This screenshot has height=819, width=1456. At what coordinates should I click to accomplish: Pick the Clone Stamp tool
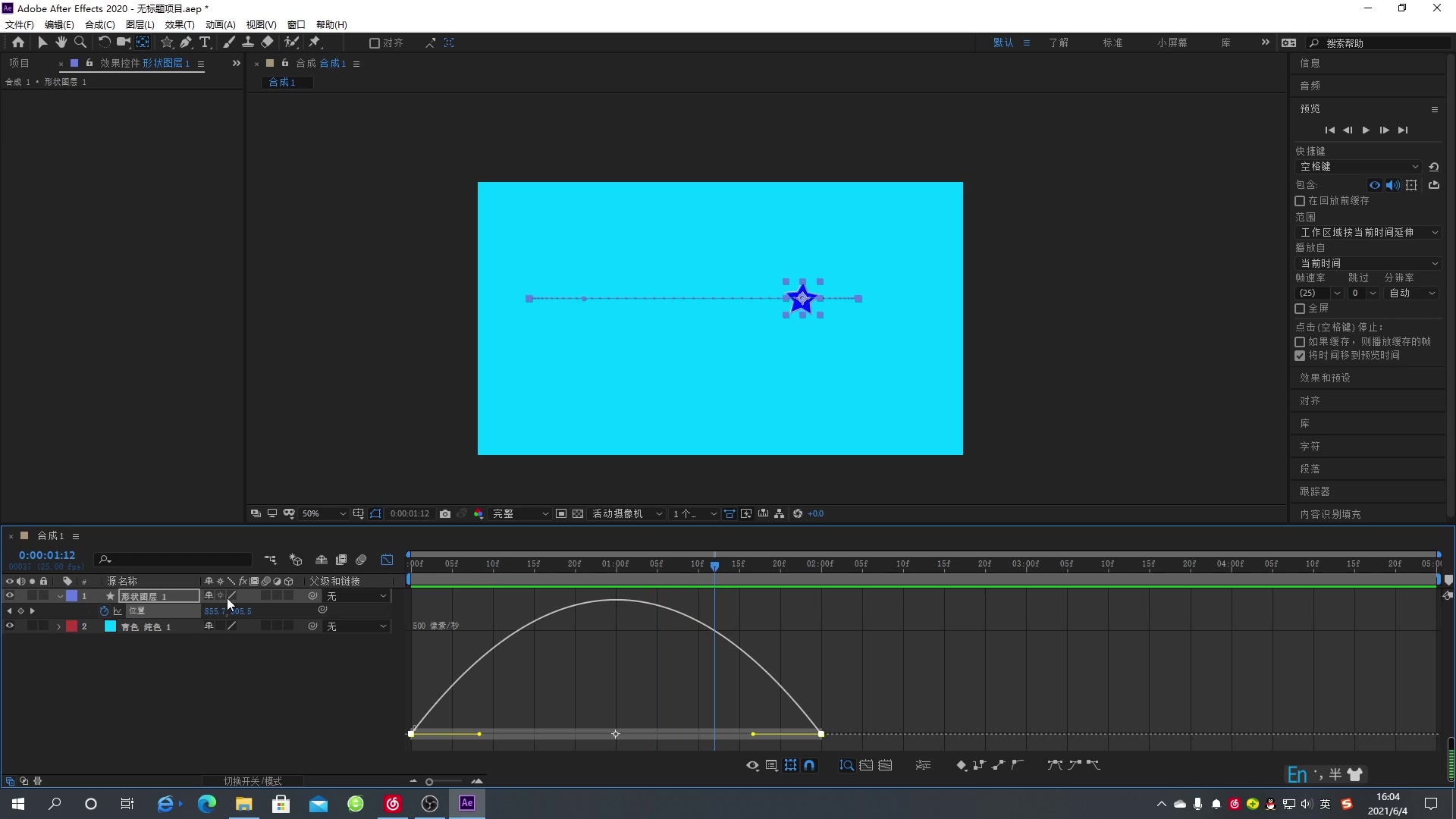pos(248,42)
